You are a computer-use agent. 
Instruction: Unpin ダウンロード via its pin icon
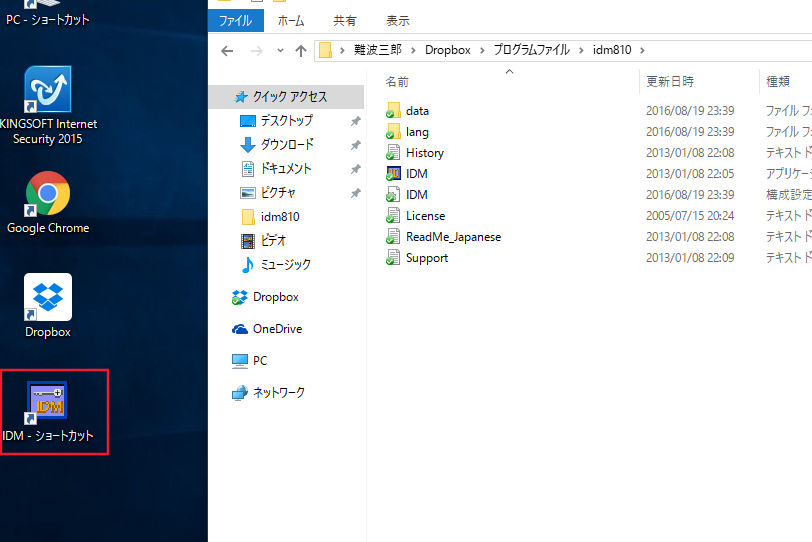coord(355,145)
